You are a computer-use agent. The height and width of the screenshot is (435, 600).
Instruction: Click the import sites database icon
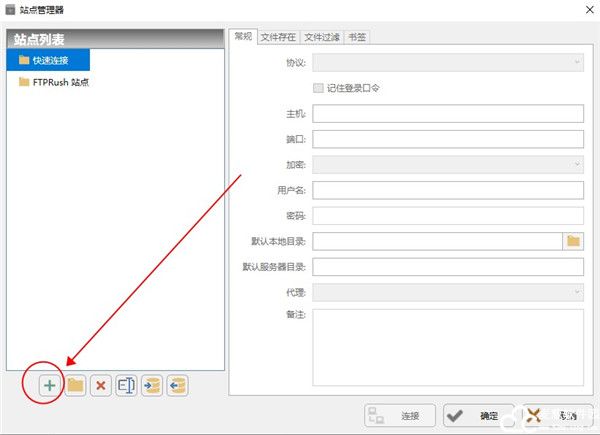[151, 385]
